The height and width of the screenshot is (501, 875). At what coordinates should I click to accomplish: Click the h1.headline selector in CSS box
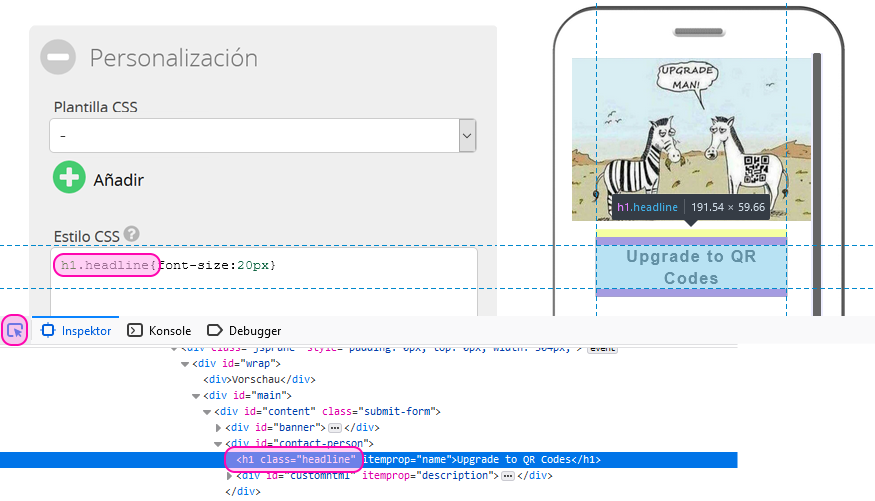pos(104,265)
